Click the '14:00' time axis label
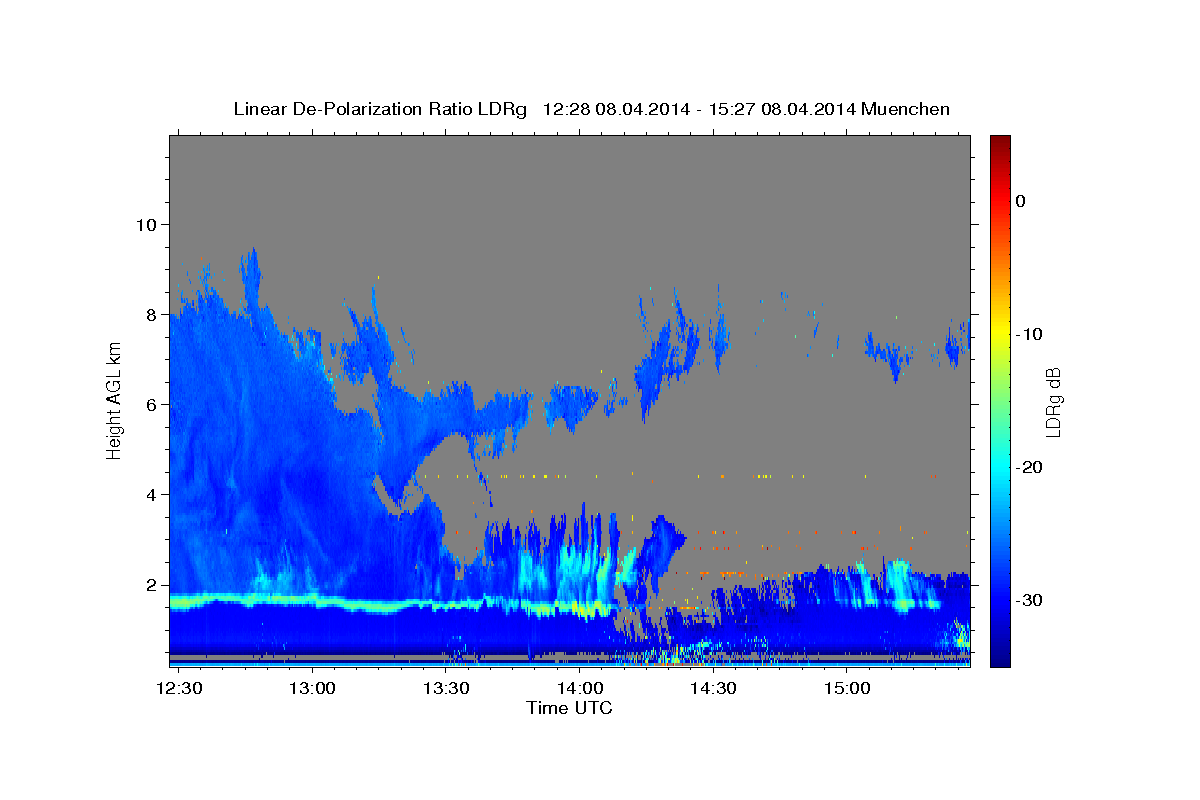 click(580, 689)
